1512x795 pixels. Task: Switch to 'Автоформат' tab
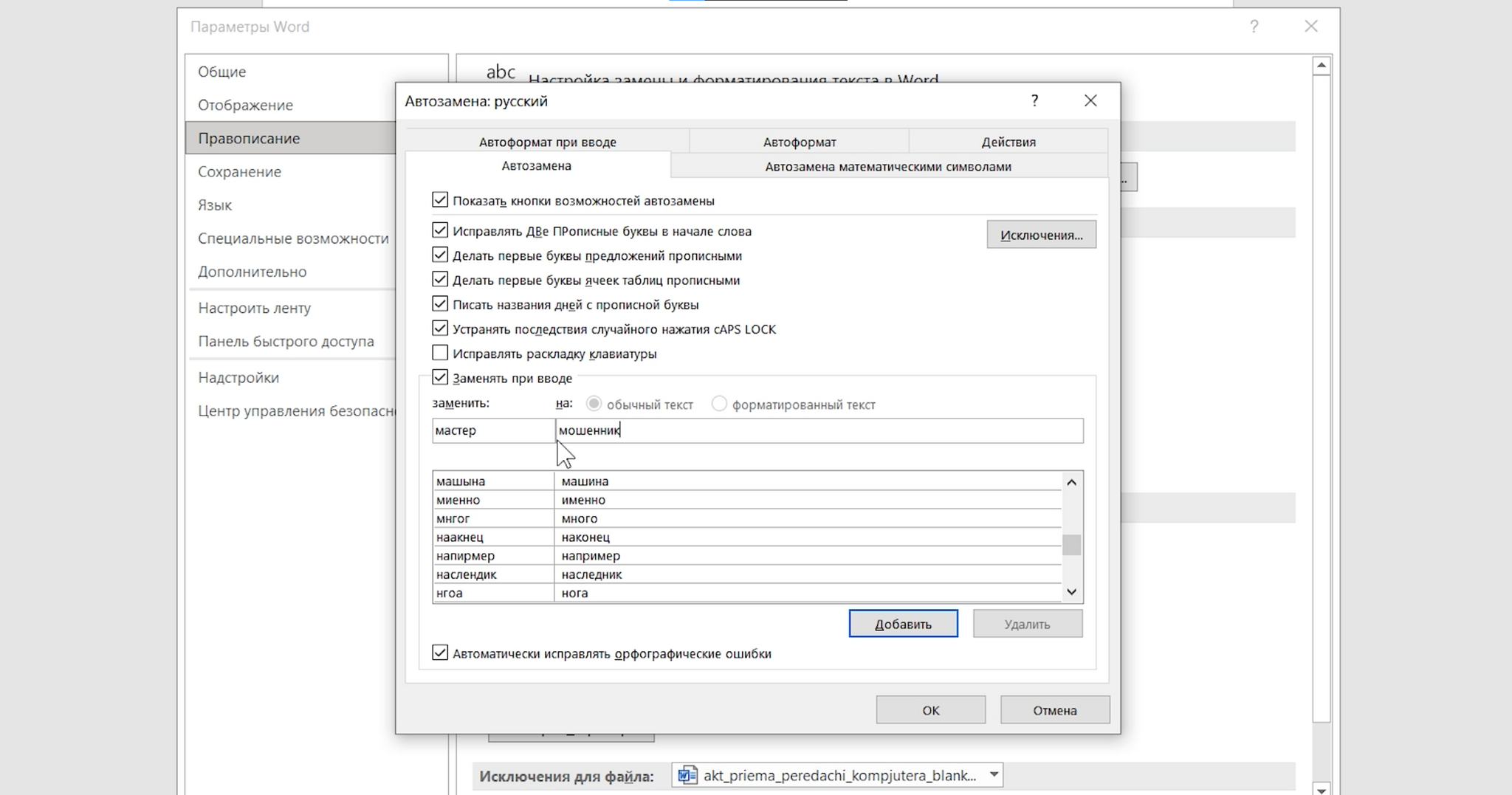tap(800, 142)
